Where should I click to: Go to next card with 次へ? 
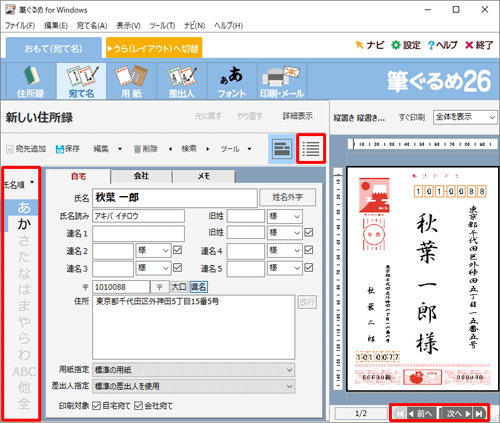click(457, 414)
